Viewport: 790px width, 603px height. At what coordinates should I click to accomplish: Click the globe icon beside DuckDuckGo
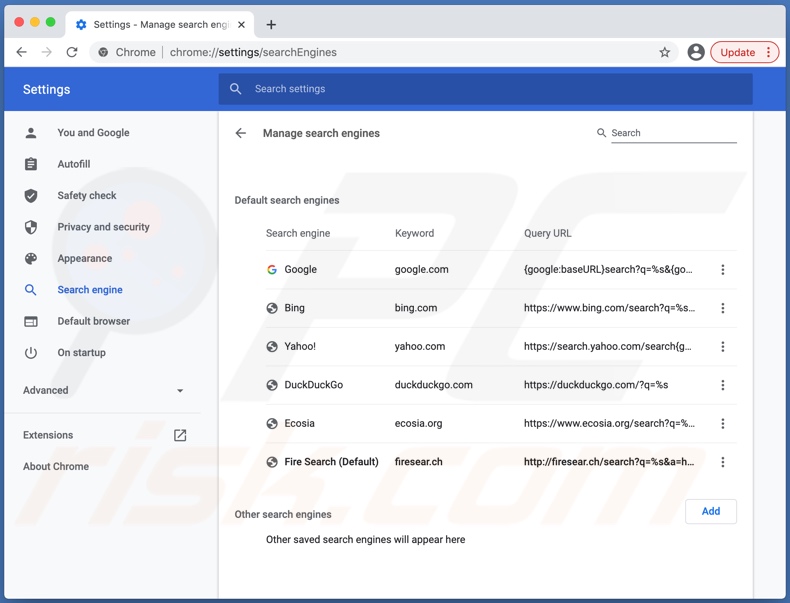272,385
